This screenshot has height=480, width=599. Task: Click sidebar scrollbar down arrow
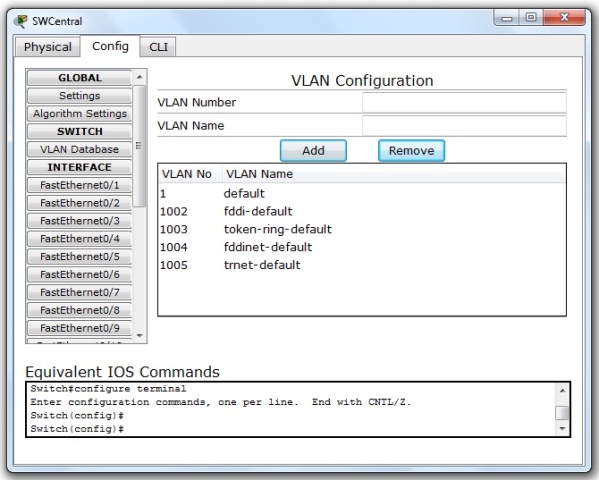click(139, 336)
